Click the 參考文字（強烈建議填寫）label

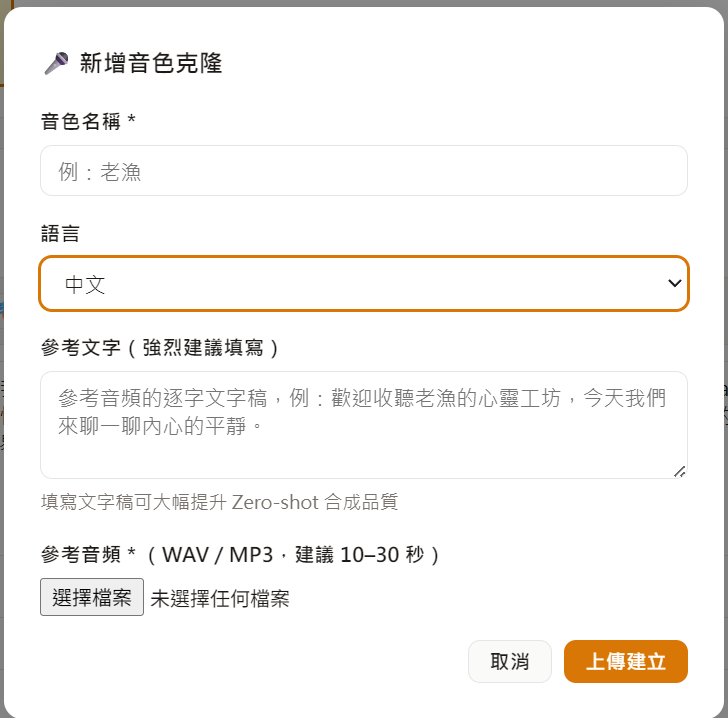click(x=160, y=347)
